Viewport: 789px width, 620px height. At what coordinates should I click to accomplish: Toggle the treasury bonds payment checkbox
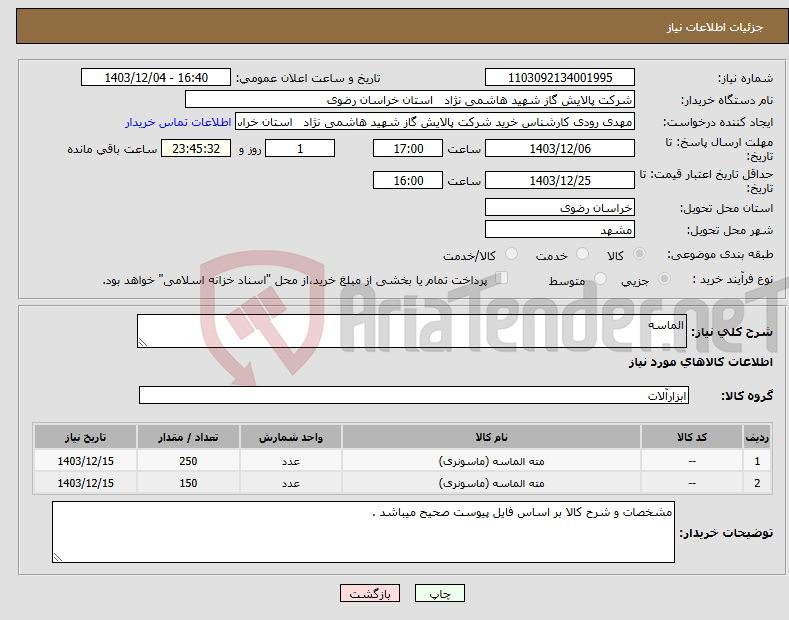(502, 278)
